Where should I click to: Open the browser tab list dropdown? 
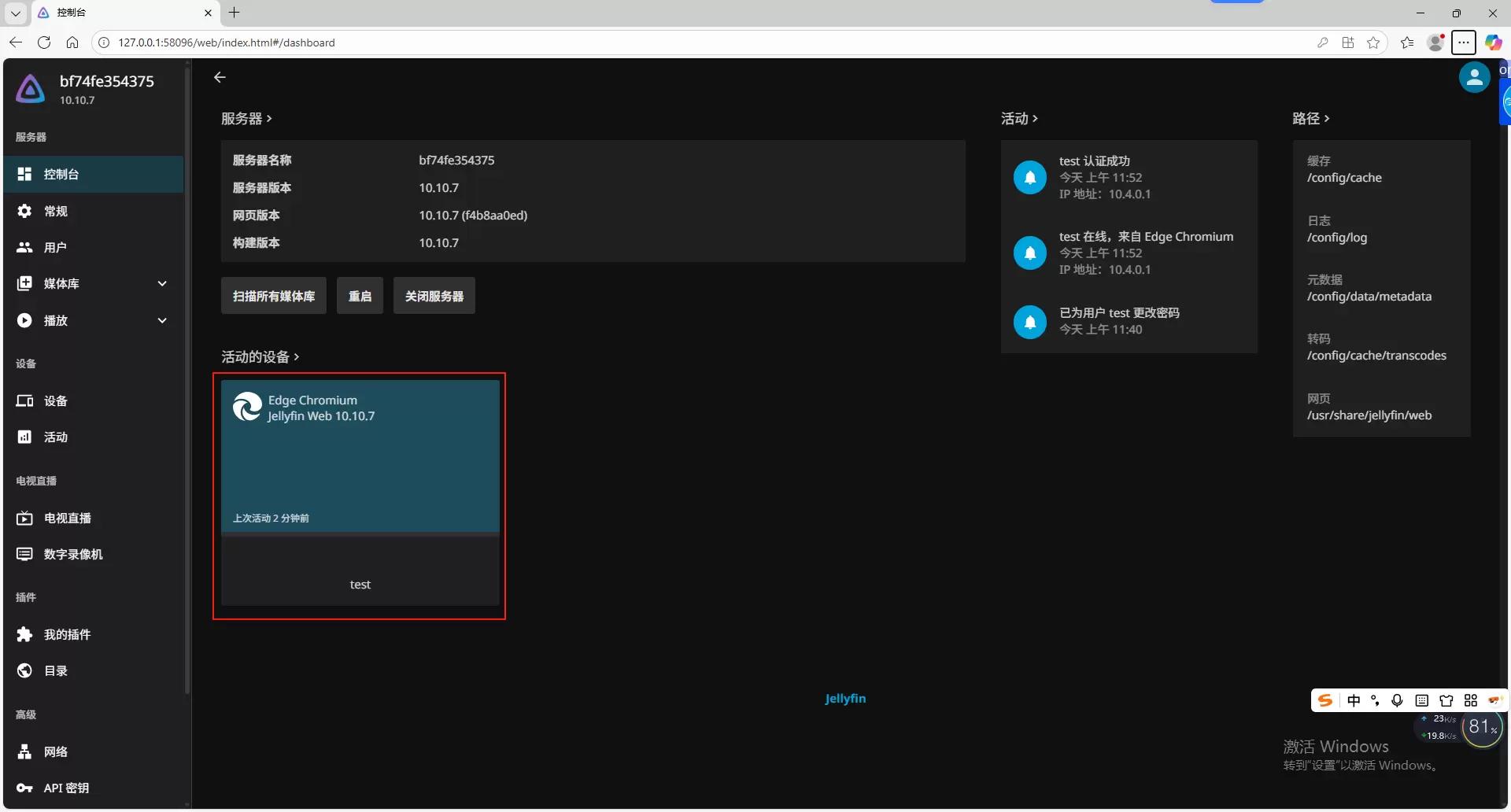(x=15, y=13)
